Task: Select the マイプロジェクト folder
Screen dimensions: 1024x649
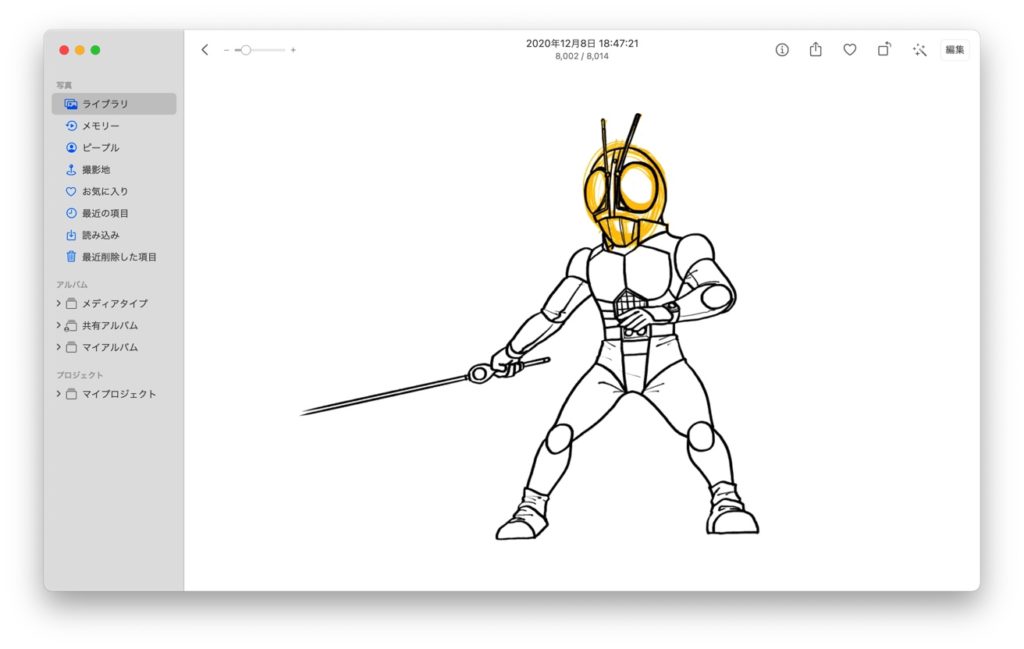Action: tap(114, 394)
